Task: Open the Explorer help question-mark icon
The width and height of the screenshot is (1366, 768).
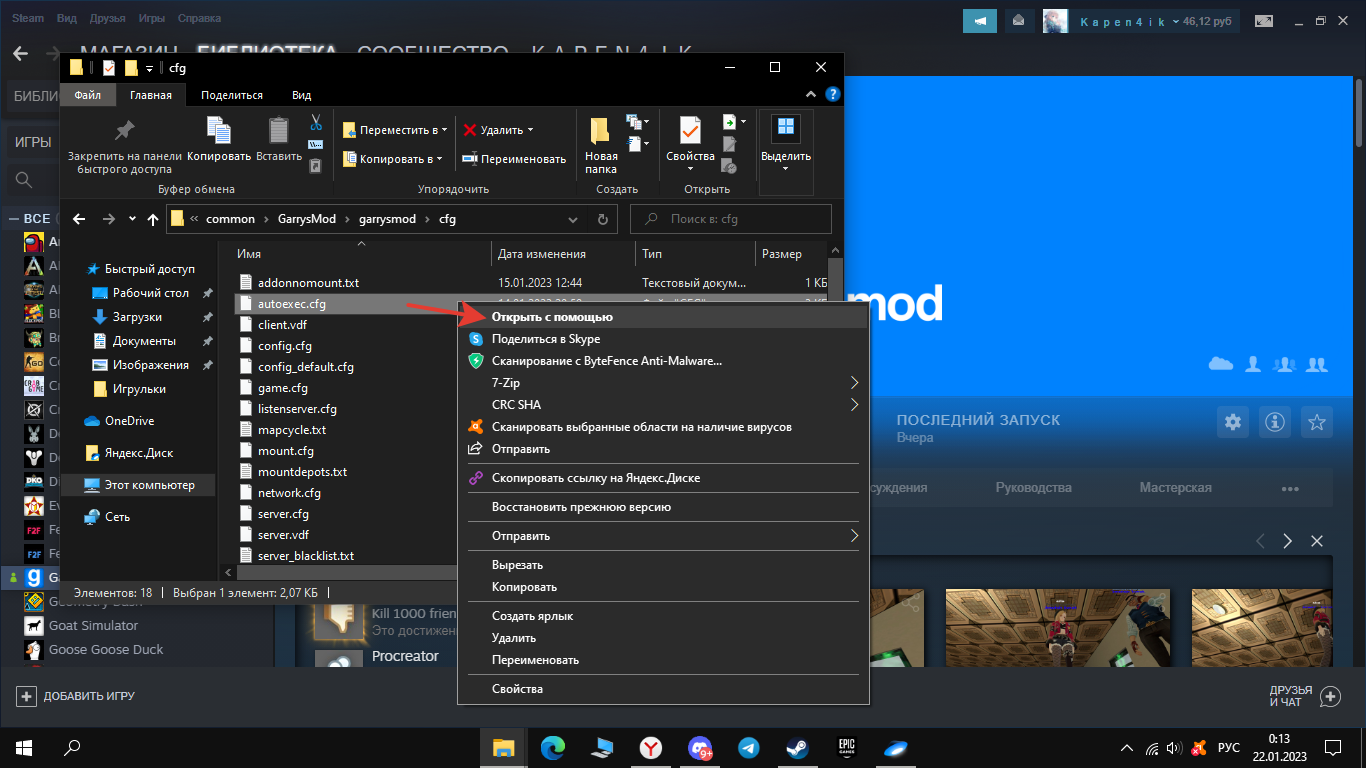Action: point(833,95)
